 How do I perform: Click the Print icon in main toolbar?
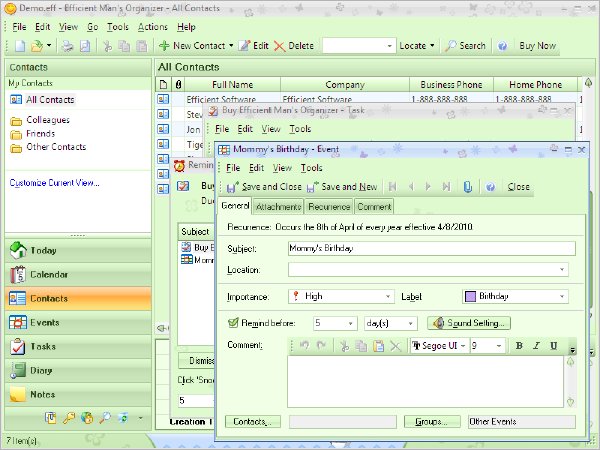tap(68, 46)
